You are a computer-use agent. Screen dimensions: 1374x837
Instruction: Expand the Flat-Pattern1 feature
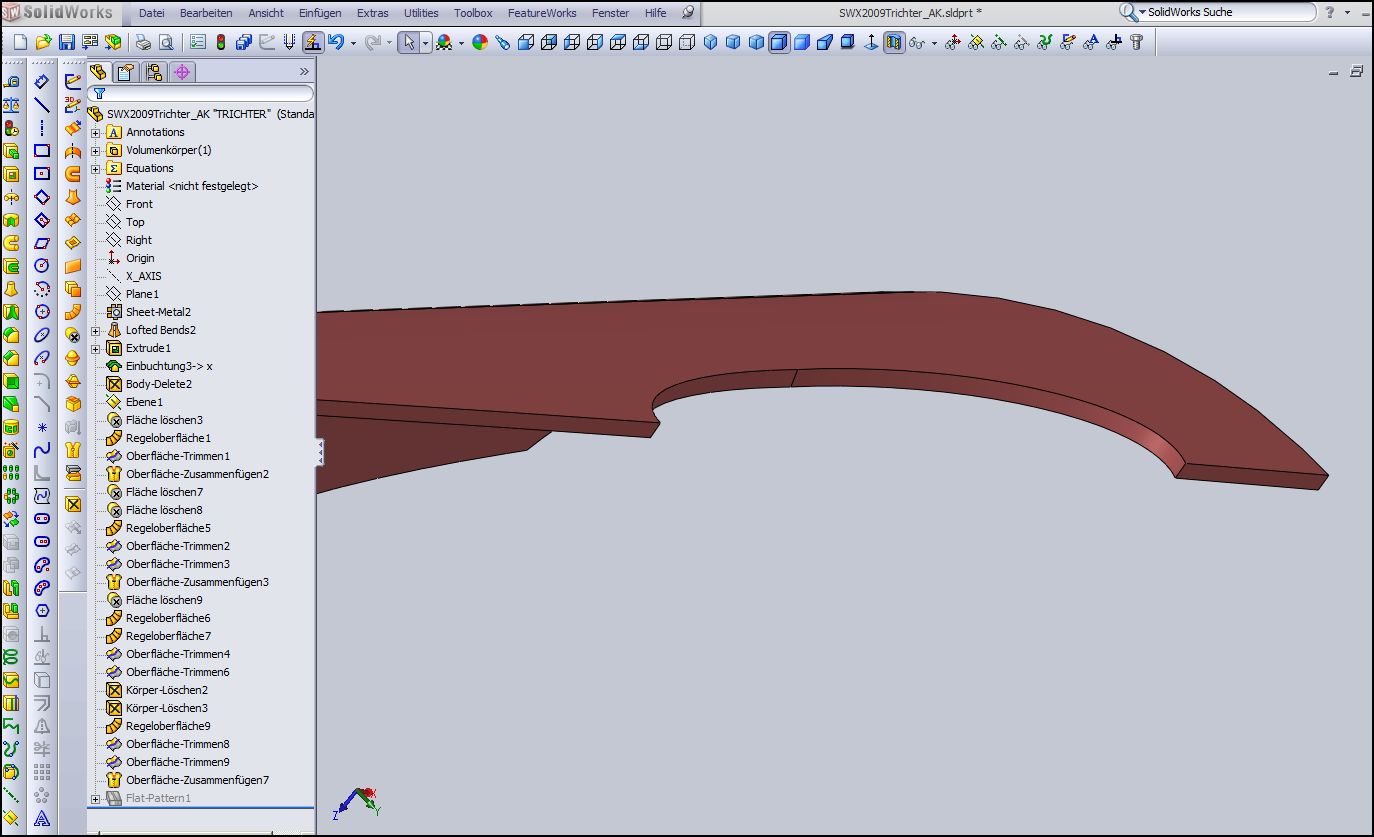(x=96, y=798)
